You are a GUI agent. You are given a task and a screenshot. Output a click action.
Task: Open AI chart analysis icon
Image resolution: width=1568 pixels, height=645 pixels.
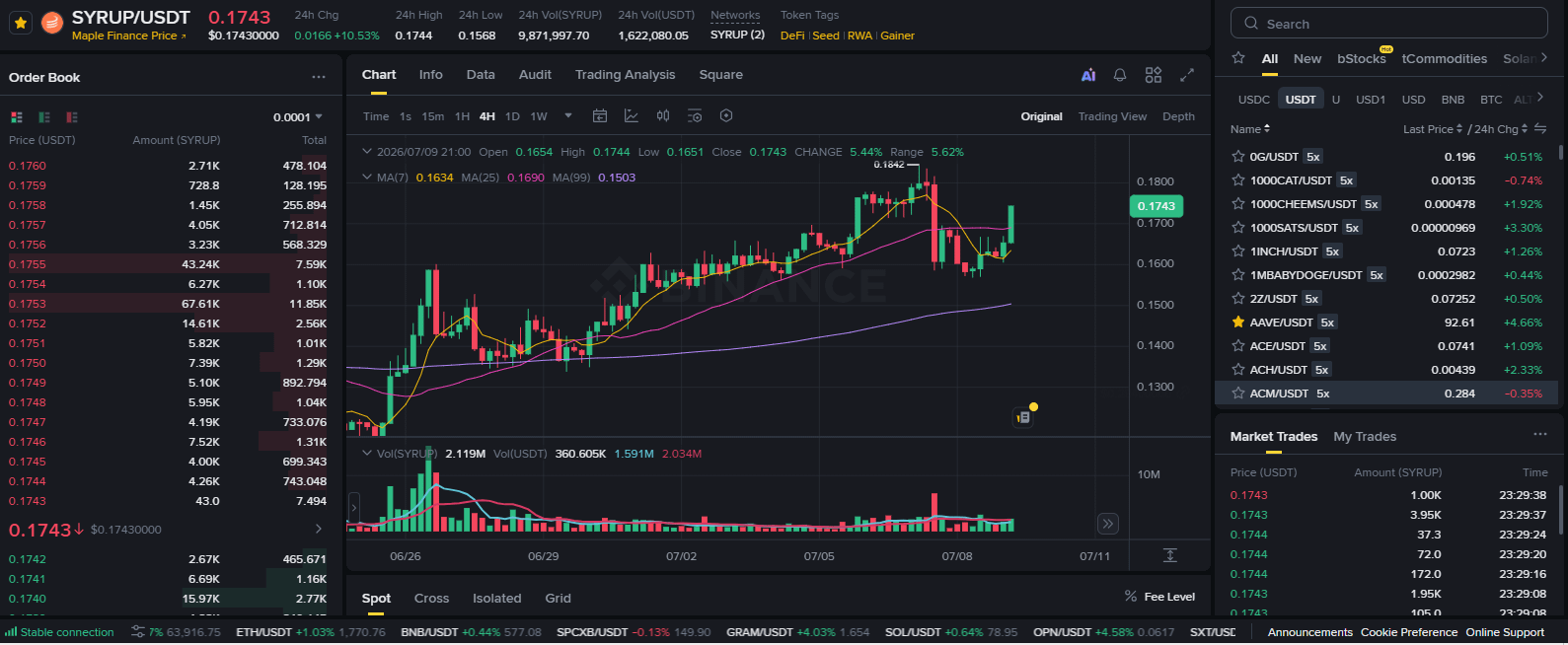click(x=1088, y=75)
